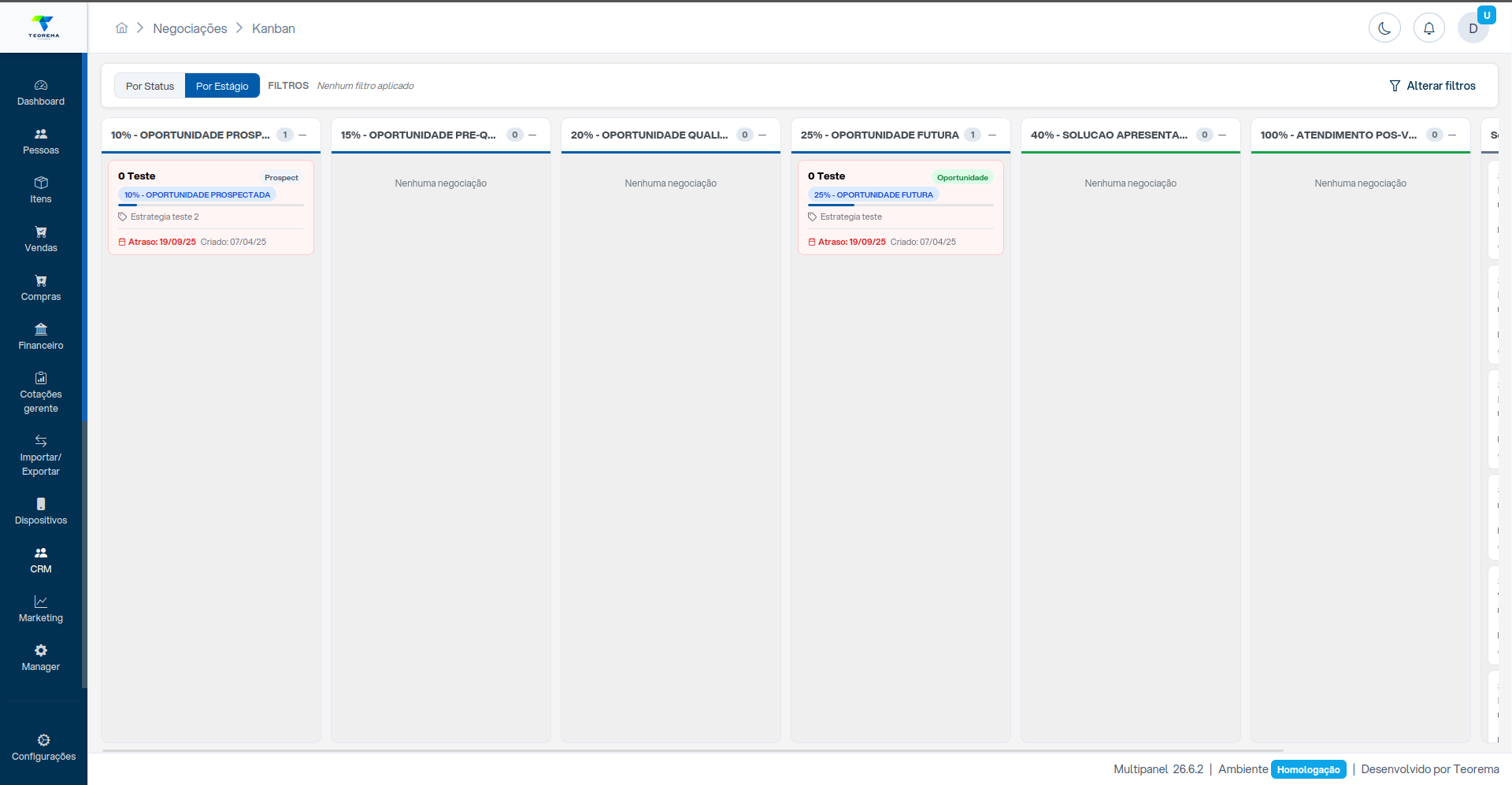Collapse the 10% Oportunidade Prospectada column
Image resolution: width=1512 pixels, height=785 pixels.
pos(302,135)
